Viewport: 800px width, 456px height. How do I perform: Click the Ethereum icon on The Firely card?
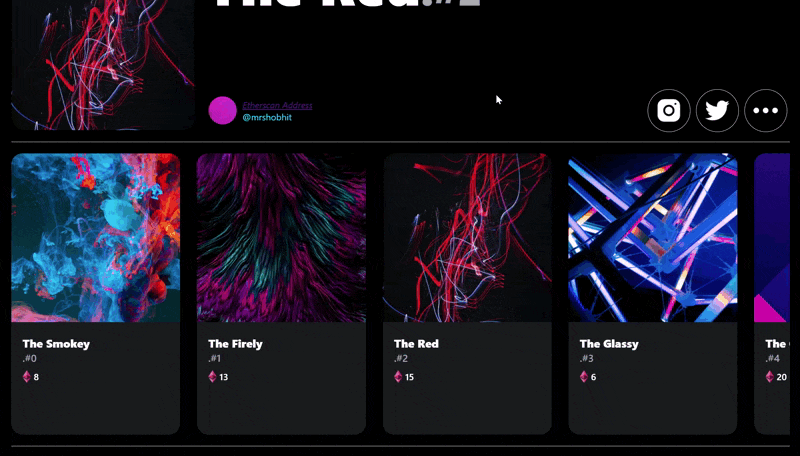(212, 377)
